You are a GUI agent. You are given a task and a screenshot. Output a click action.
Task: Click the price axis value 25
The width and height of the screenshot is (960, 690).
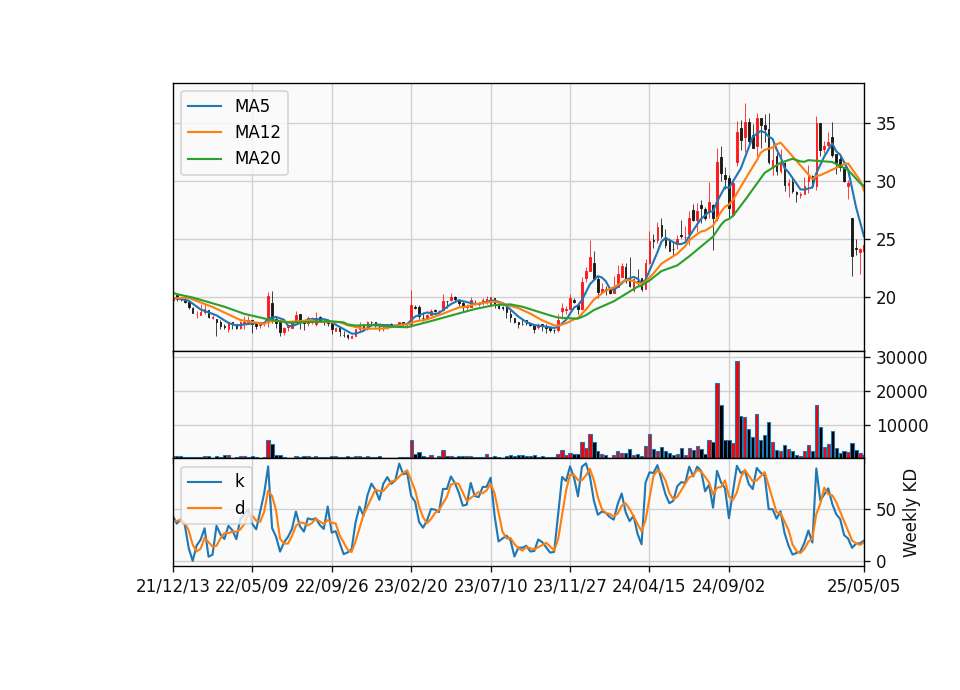[885, 240]
